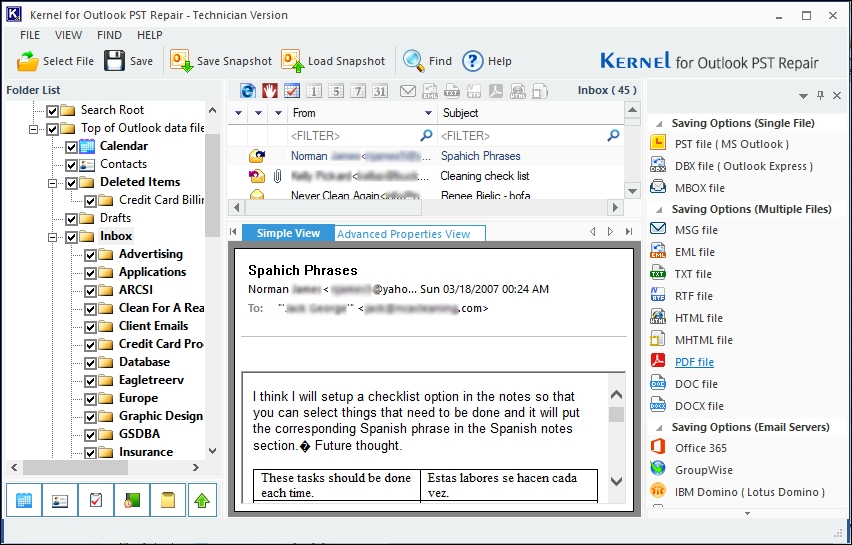Click the calendar 7-day view icon
Screen dimensions: 852x545
358,91
